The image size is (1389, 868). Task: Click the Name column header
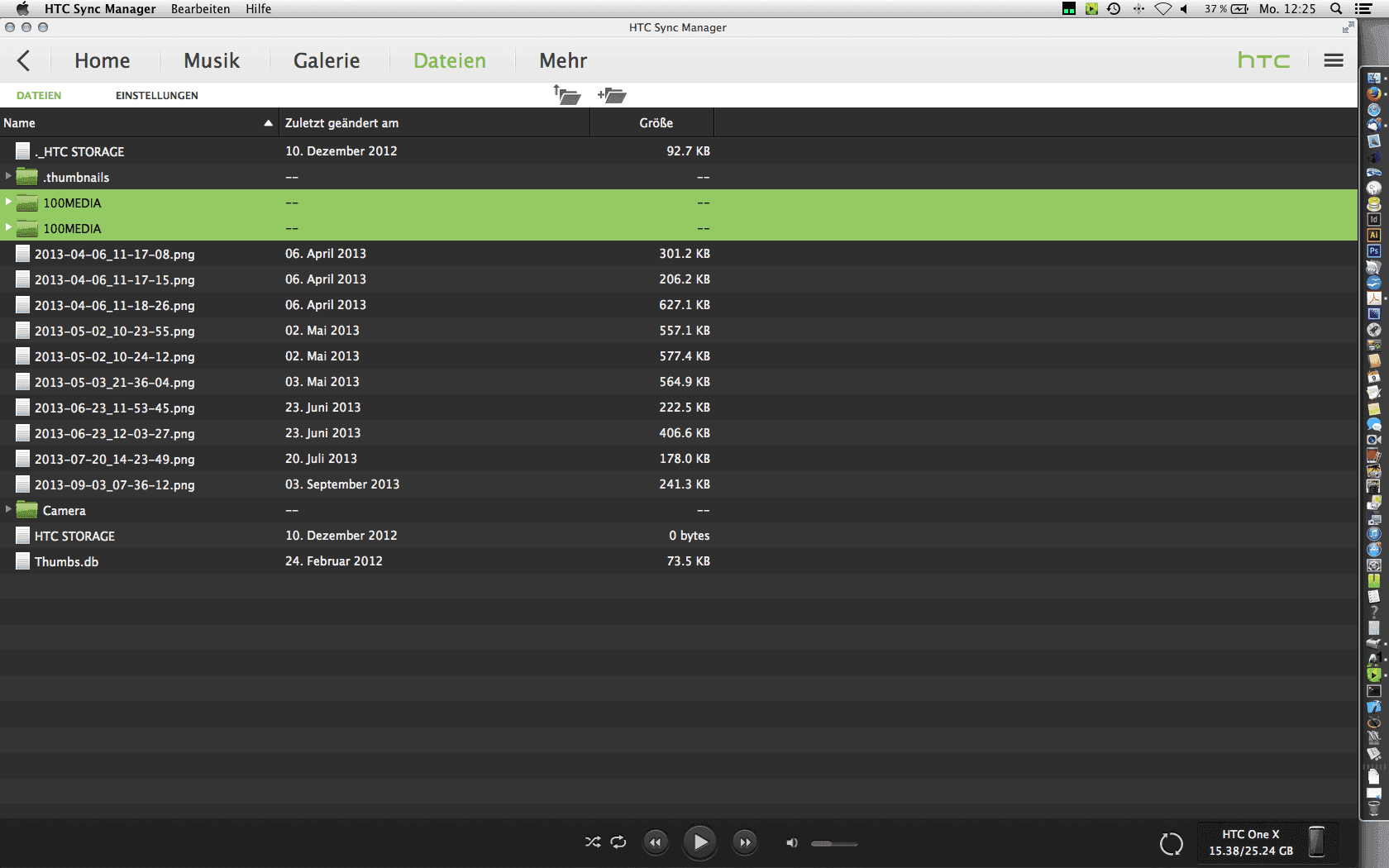[139, 123]
